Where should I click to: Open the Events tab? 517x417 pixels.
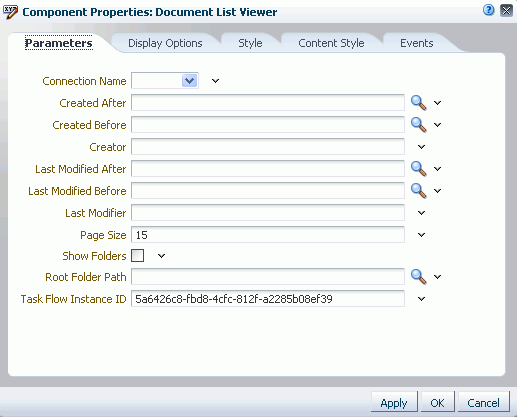click(x=417, y=43)
